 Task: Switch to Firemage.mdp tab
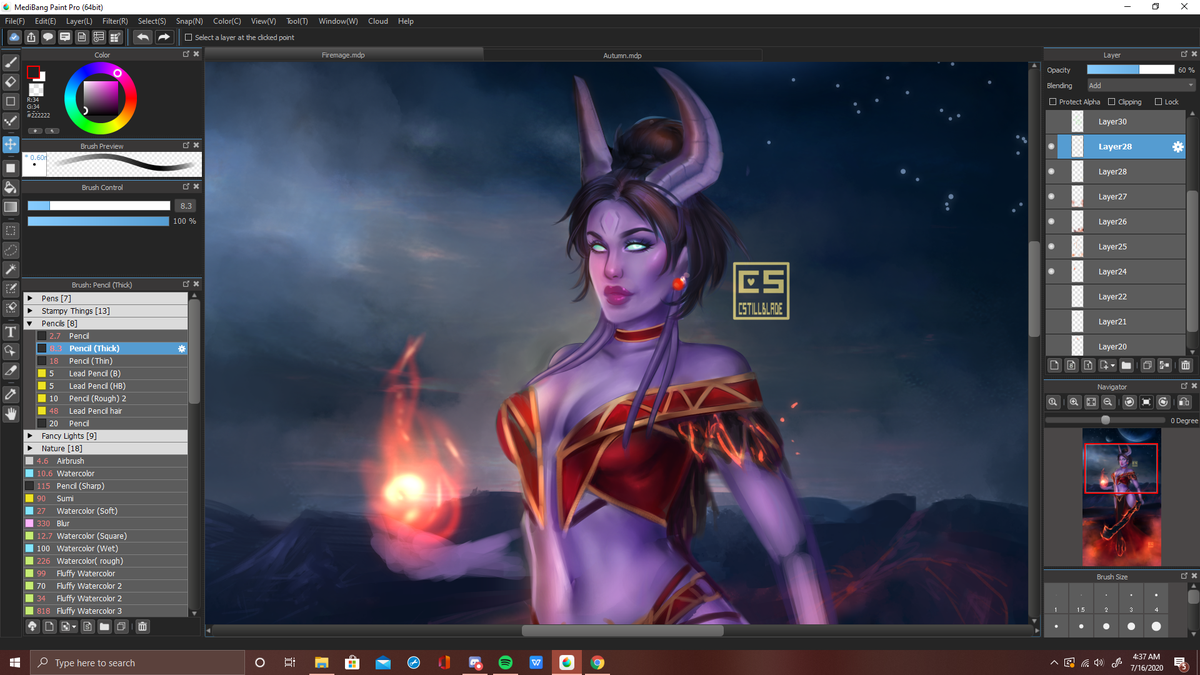tap(343, 55)
